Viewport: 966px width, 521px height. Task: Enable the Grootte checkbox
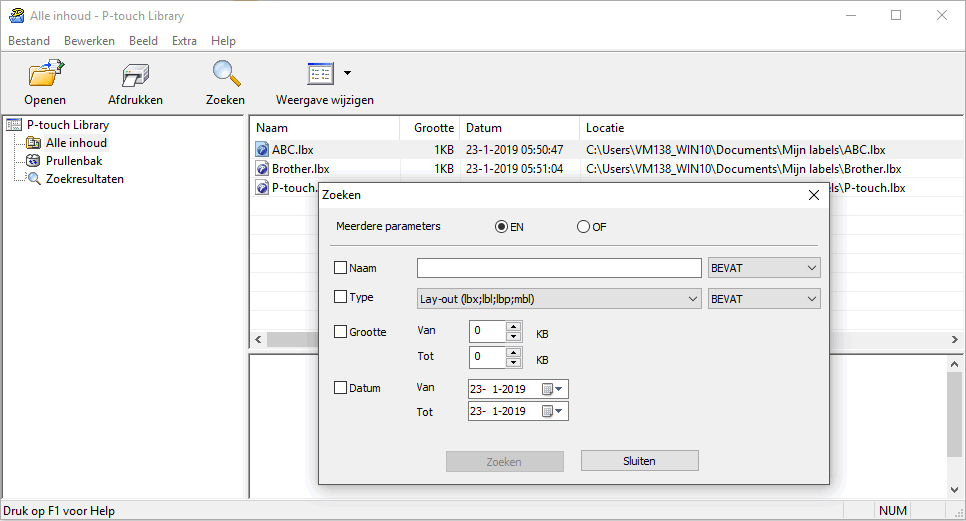click(340, 331)
